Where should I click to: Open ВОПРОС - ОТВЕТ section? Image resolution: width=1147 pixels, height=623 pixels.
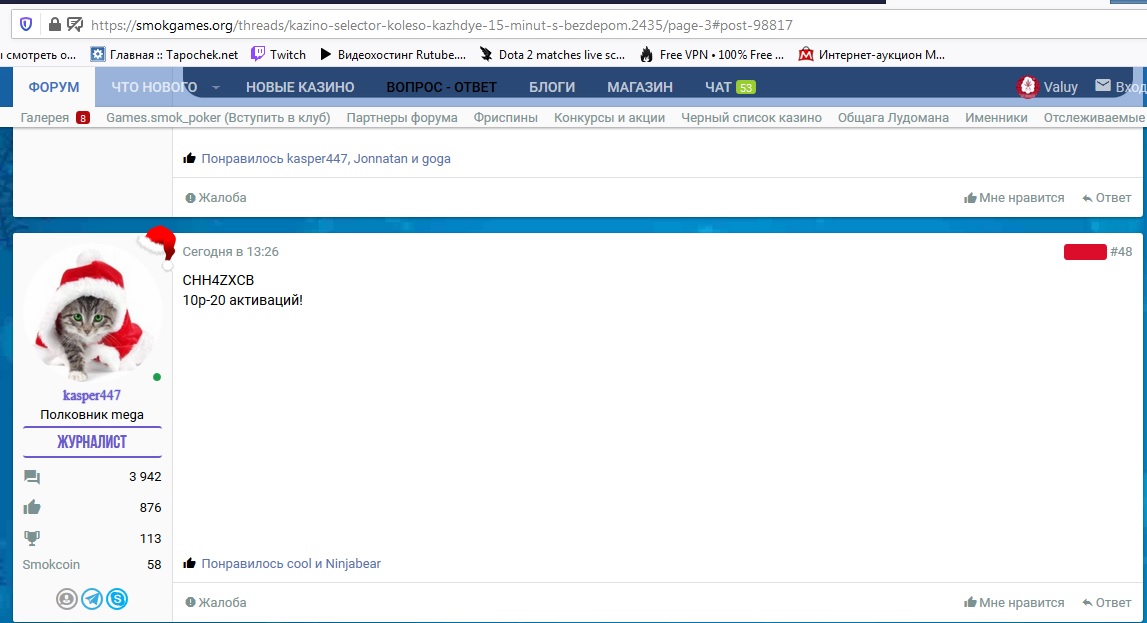442,87
